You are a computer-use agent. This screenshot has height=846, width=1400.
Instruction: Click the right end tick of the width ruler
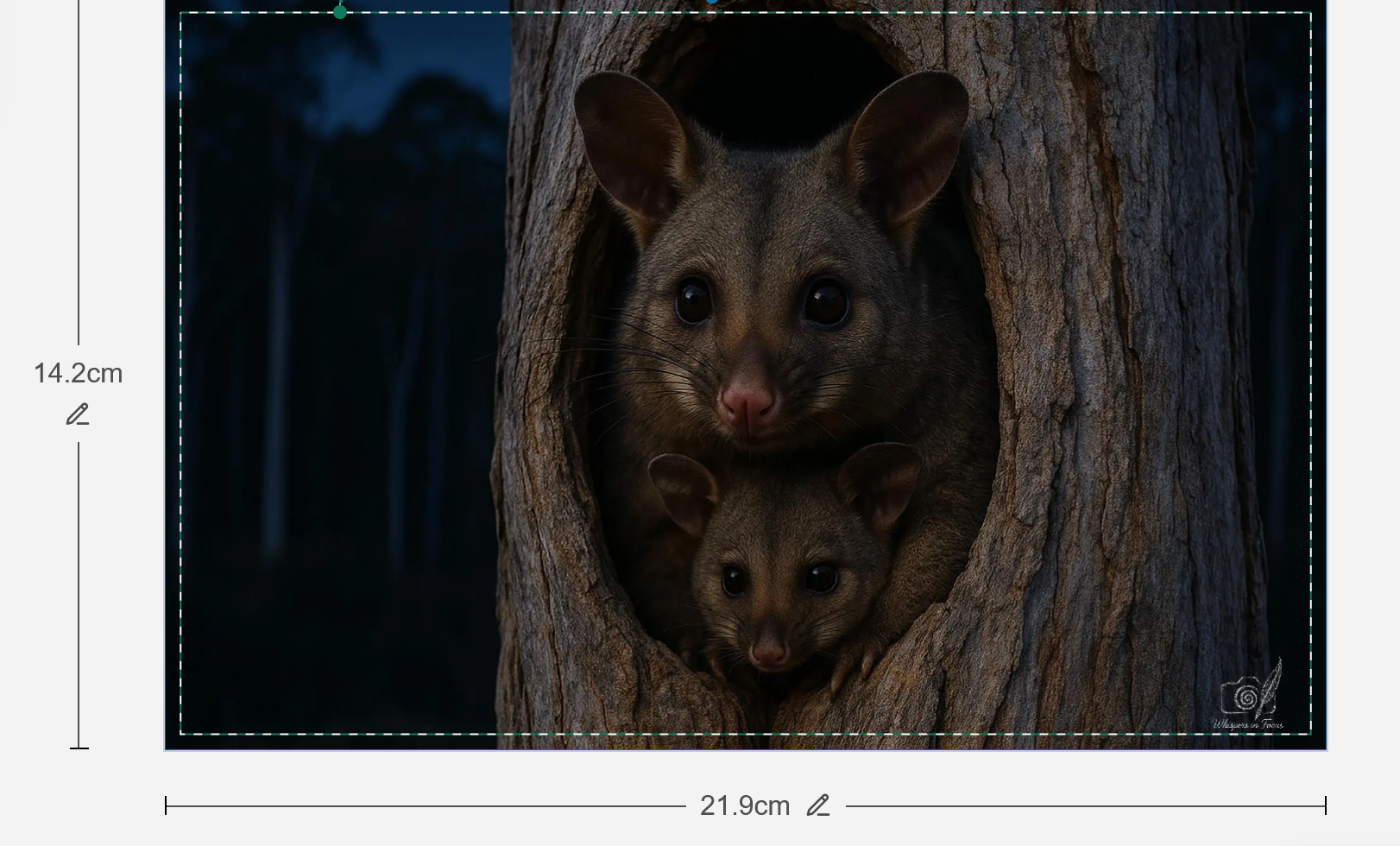1325,805
